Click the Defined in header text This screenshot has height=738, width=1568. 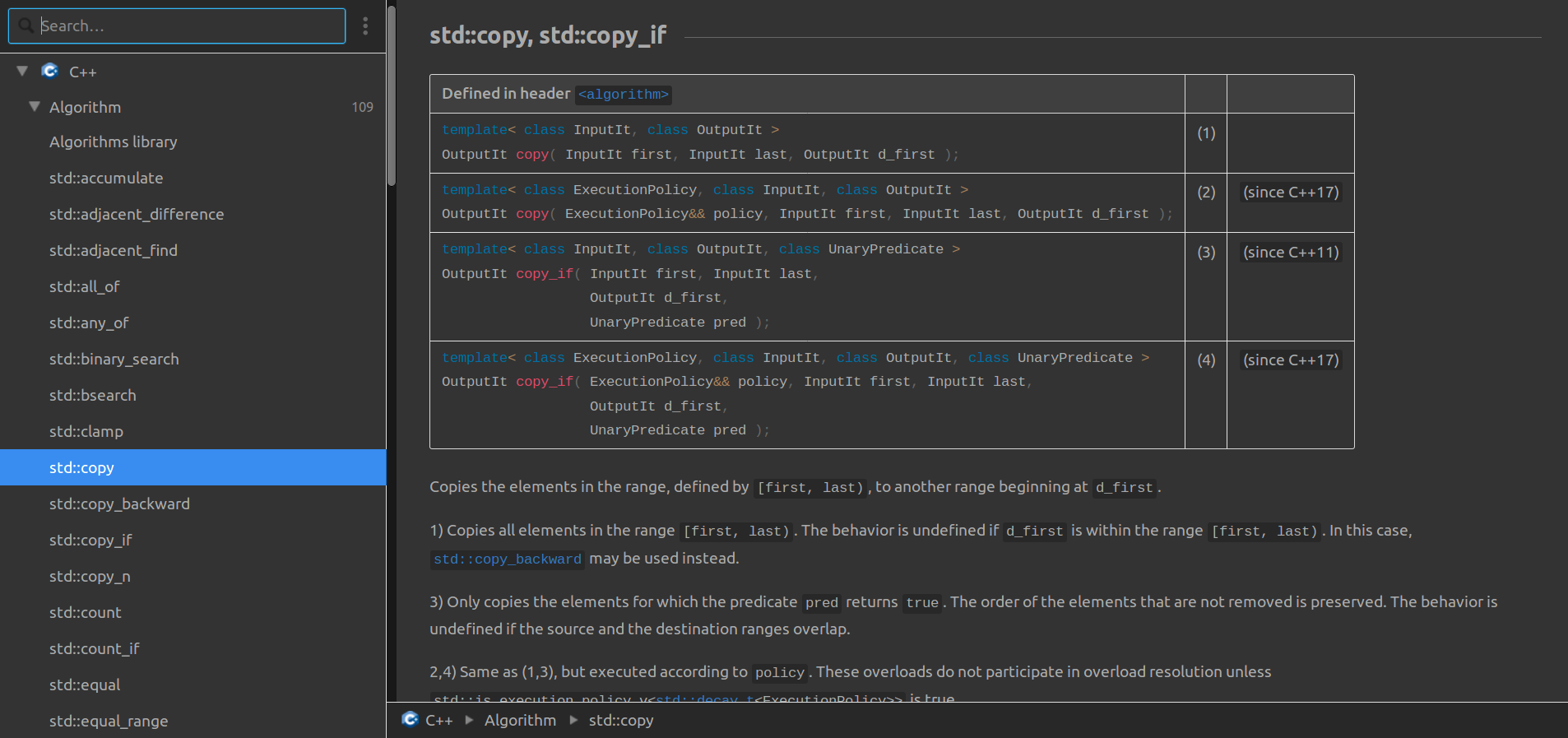pyautogui.click(x=506, y=94)
